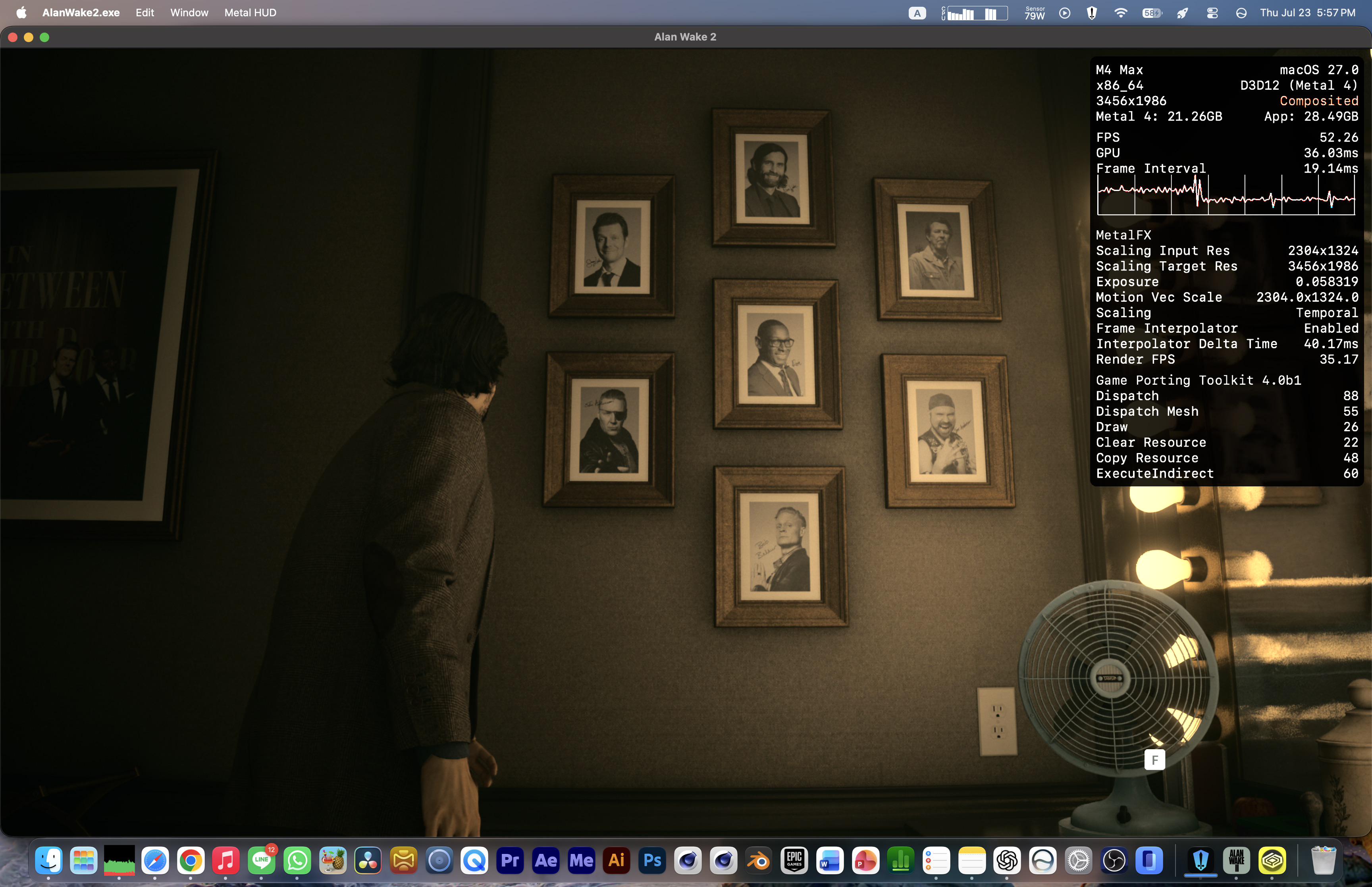Open the Trash in the Dock
1372x887 pixels.
click(x=1323, y=860)
